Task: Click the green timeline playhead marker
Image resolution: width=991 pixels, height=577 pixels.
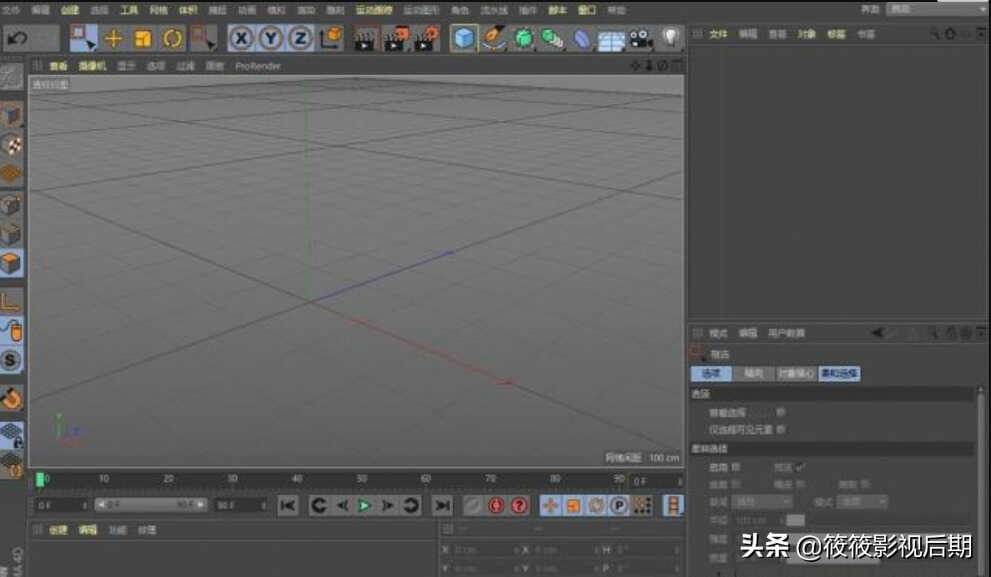Action: (x=40, y=480)
